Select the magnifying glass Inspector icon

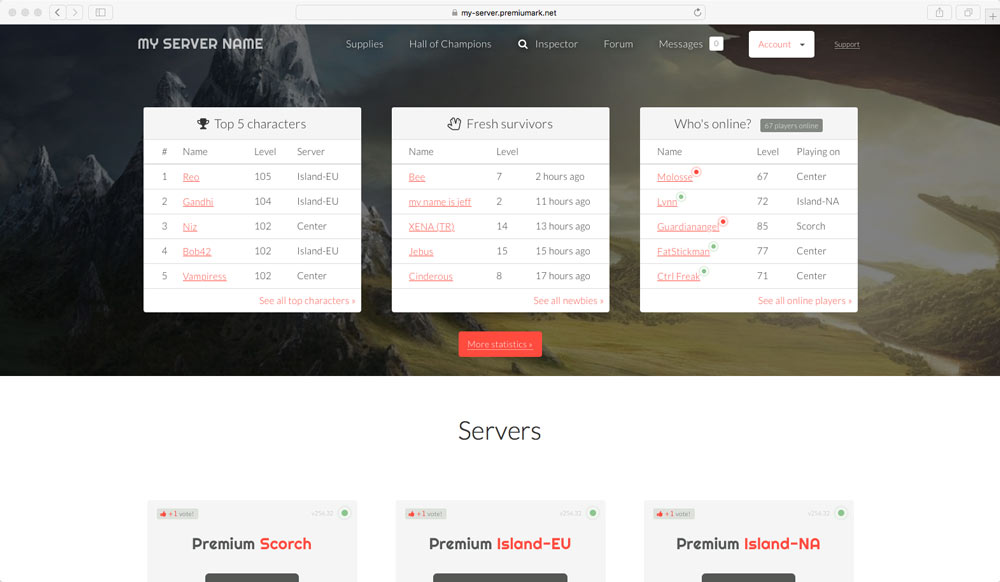coord(521,44)
